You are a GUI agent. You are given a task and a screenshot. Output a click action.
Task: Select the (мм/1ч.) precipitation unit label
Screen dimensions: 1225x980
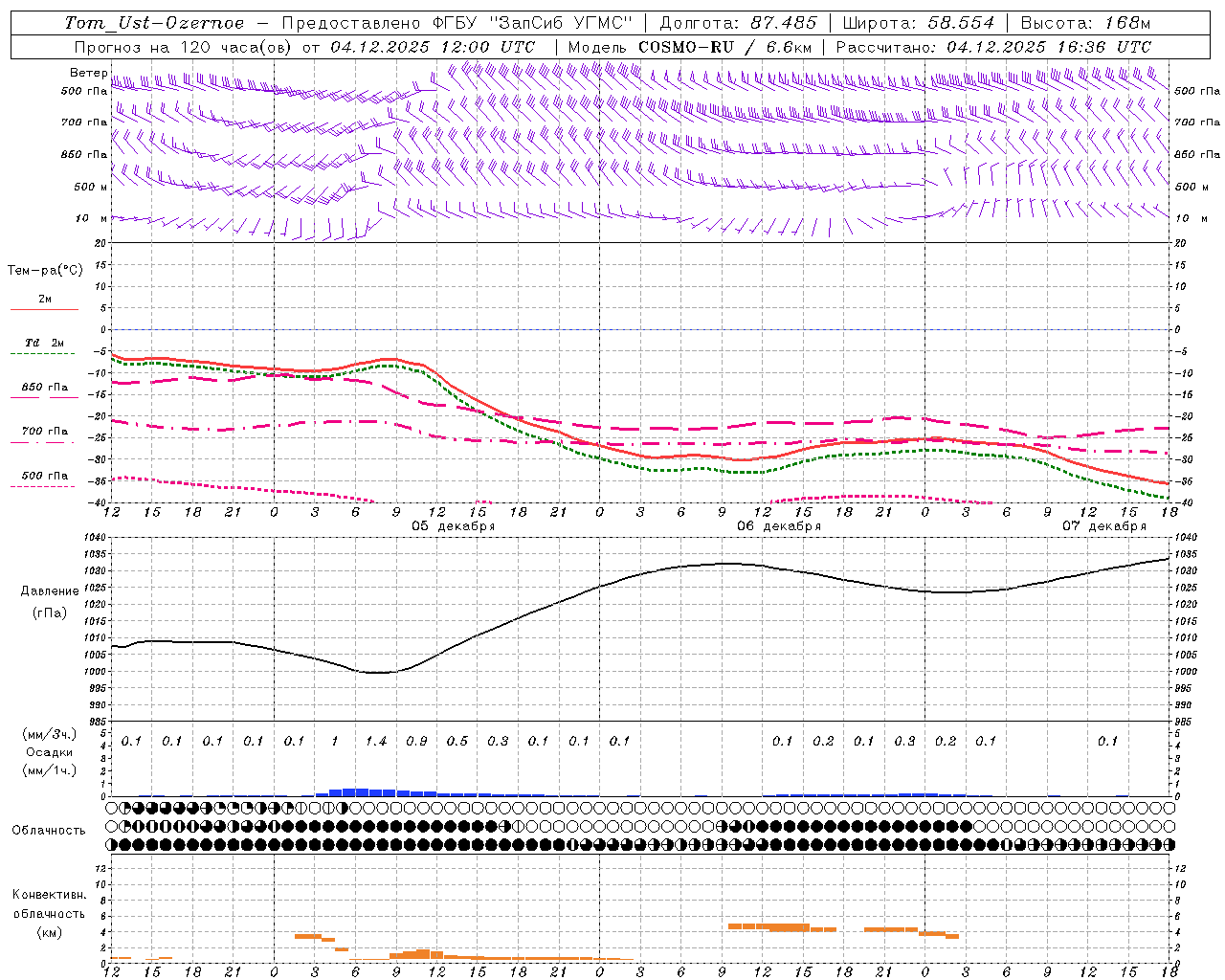point(48,770)
